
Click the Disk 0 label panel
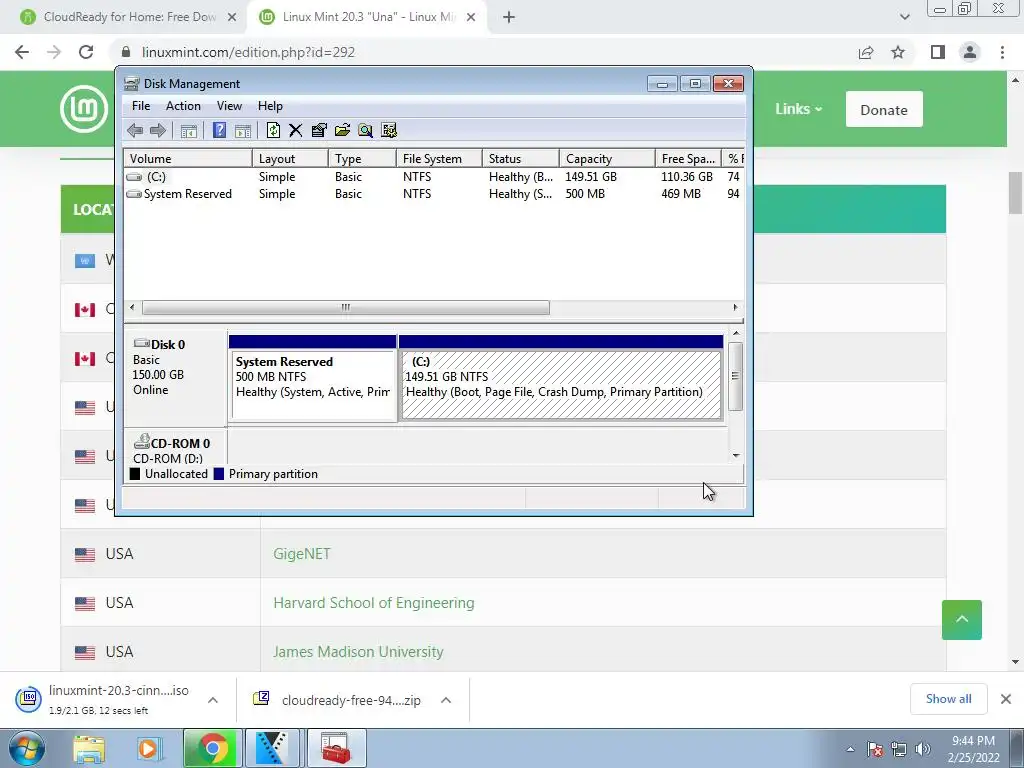pyautogui.click(x=175, y=377)
